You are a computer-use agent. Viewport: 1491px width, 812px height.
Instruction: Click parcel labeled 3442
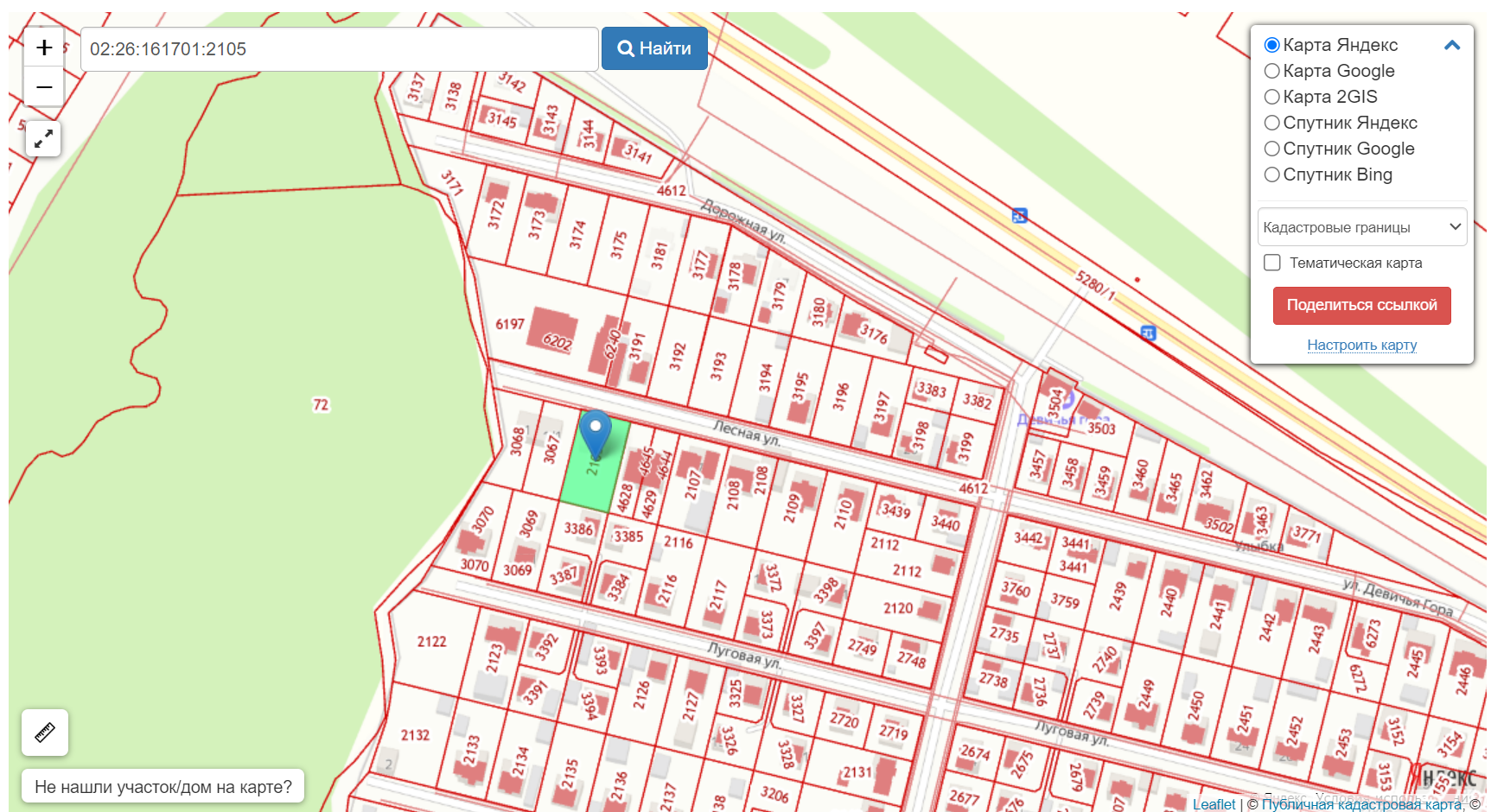1028,538
